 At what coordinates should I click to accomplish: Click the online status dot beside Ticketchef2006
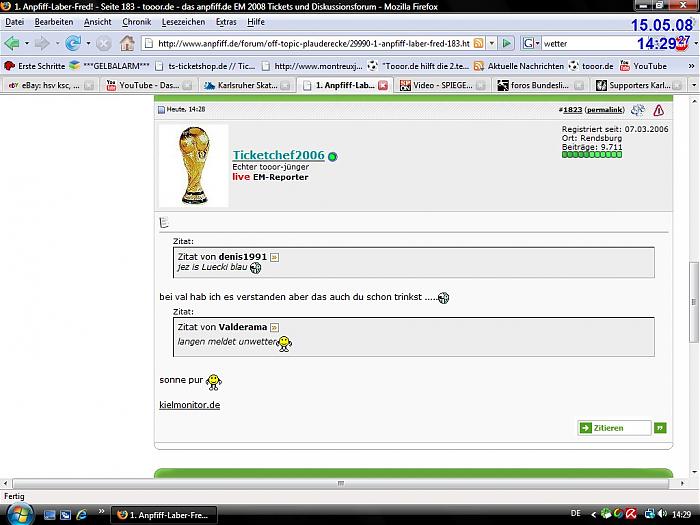click(x=333, y=157)
